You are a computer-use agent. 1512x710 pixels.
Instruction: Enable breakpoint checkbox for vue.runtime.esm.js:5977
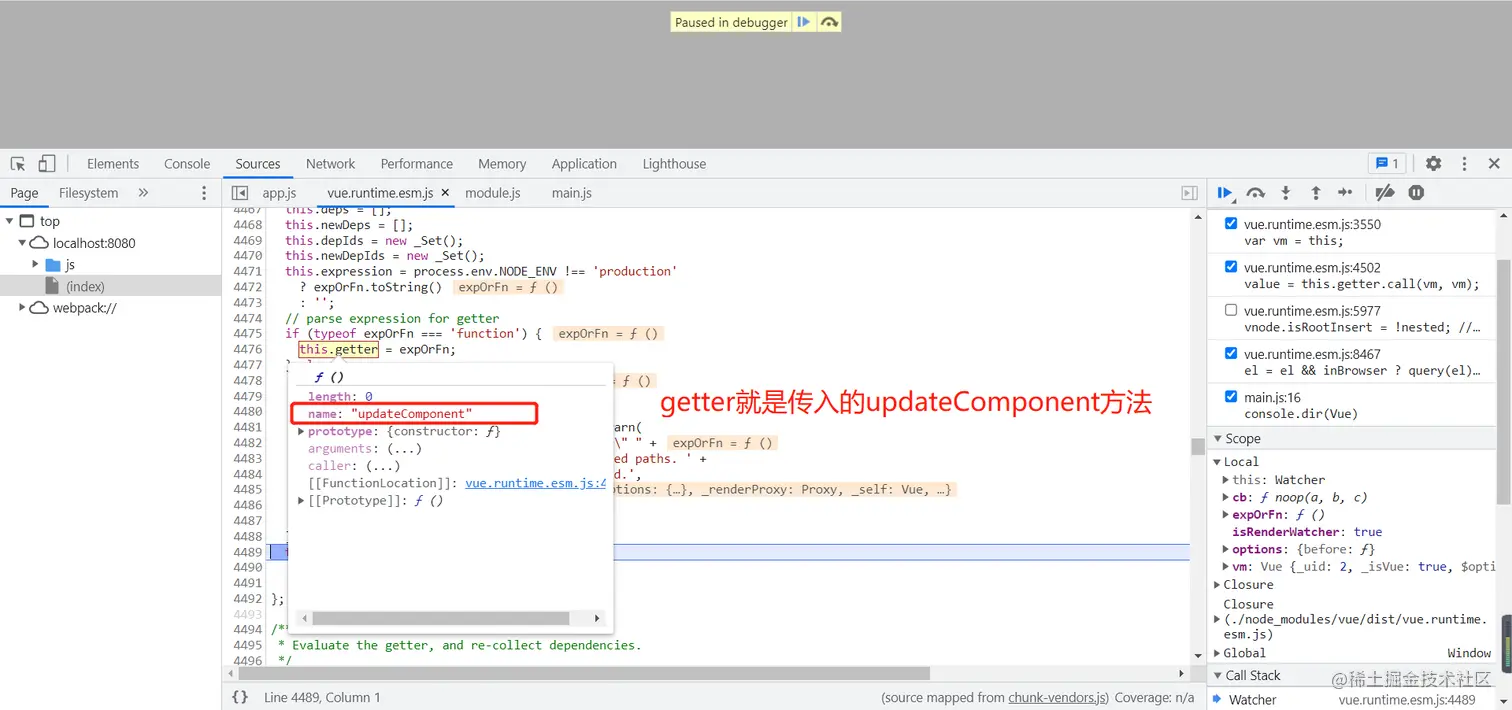(1231, 310)
